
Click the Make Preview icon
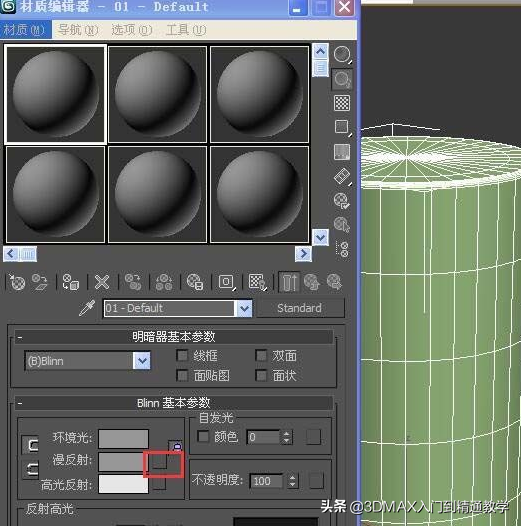(342, 176)
